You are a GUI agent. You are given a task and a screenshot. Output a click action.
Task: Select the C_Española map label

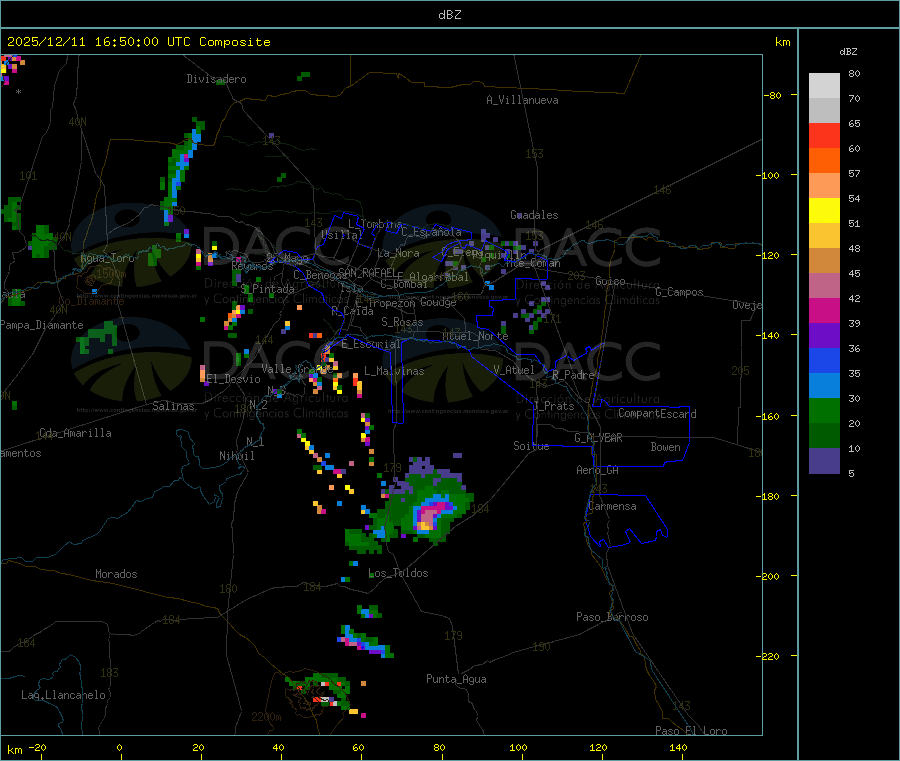pyautogui.click(x=432, y=232)
